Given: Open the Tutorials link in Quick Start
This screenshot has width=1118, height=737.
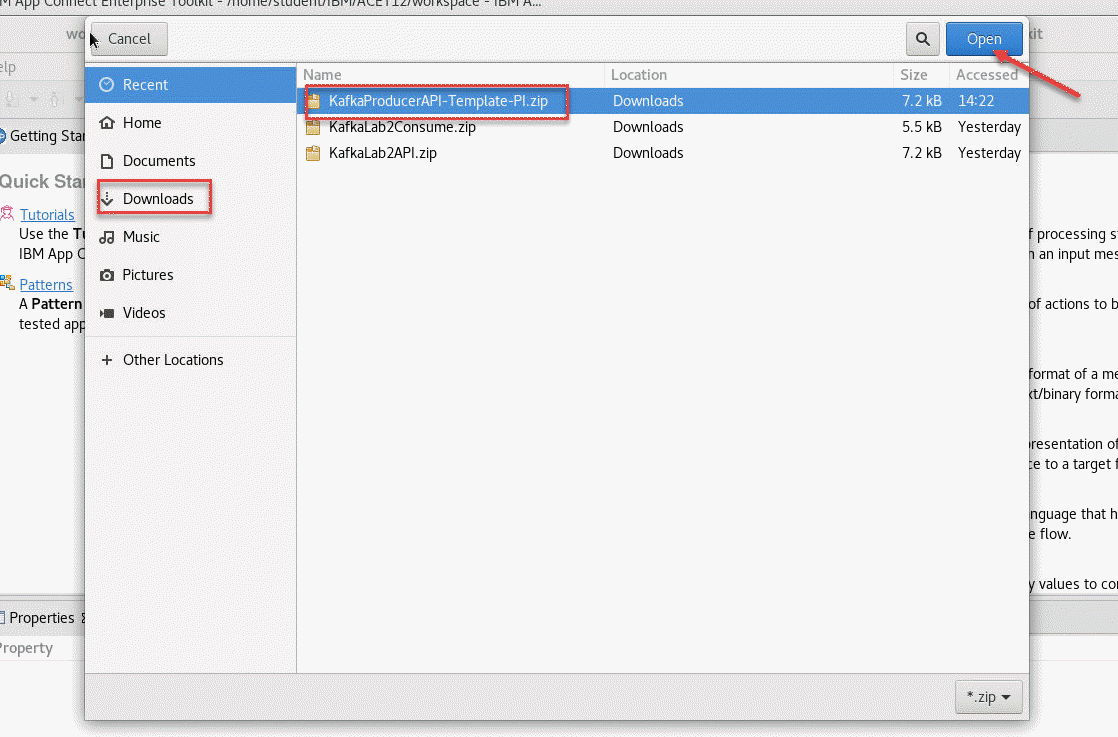Looking at the screenshot, I should click(47, 215).
